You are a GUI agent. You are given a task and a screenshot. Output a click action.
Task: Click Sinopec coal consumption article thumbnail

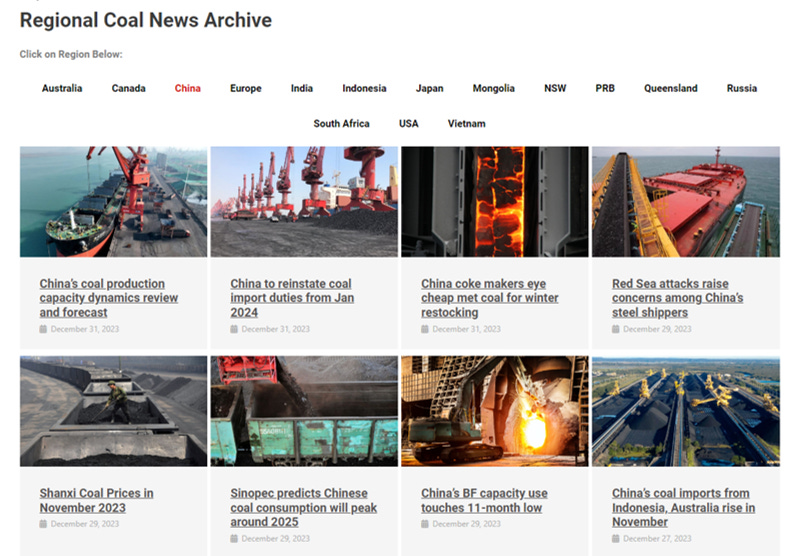coord(304,411)
